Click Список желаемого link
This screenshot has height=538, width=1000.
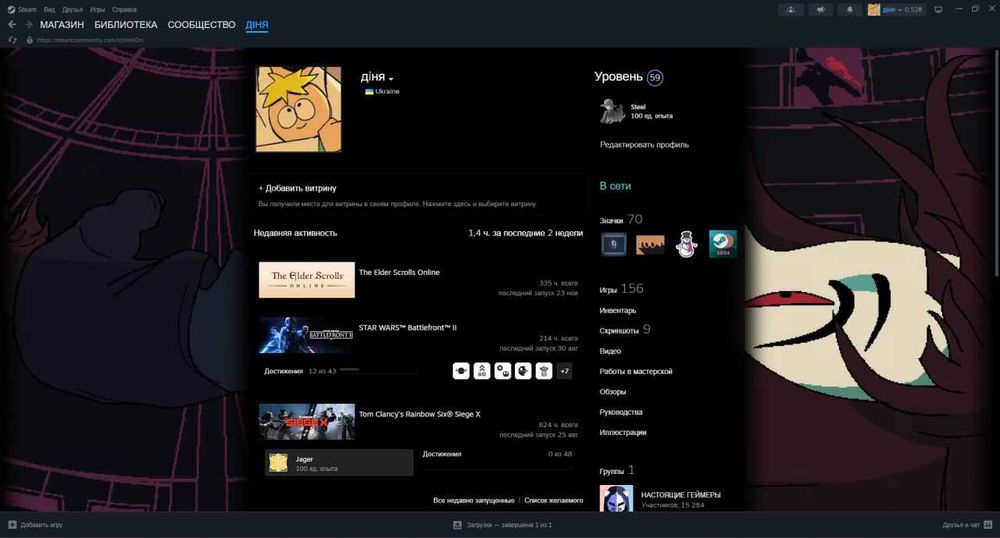(554, 500)
